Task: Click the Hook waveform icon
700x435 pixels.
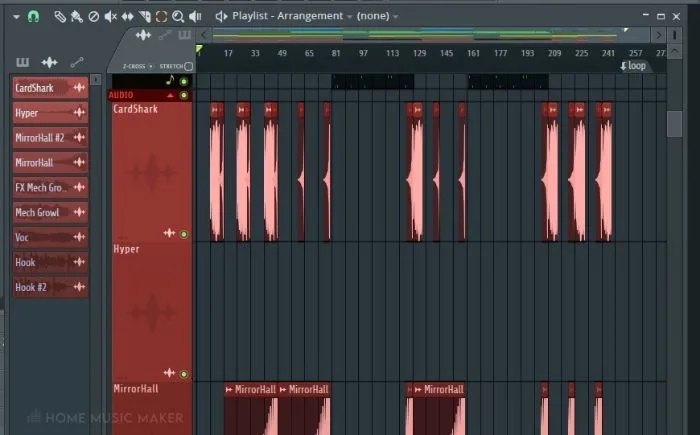Action: tap(79, 262)
